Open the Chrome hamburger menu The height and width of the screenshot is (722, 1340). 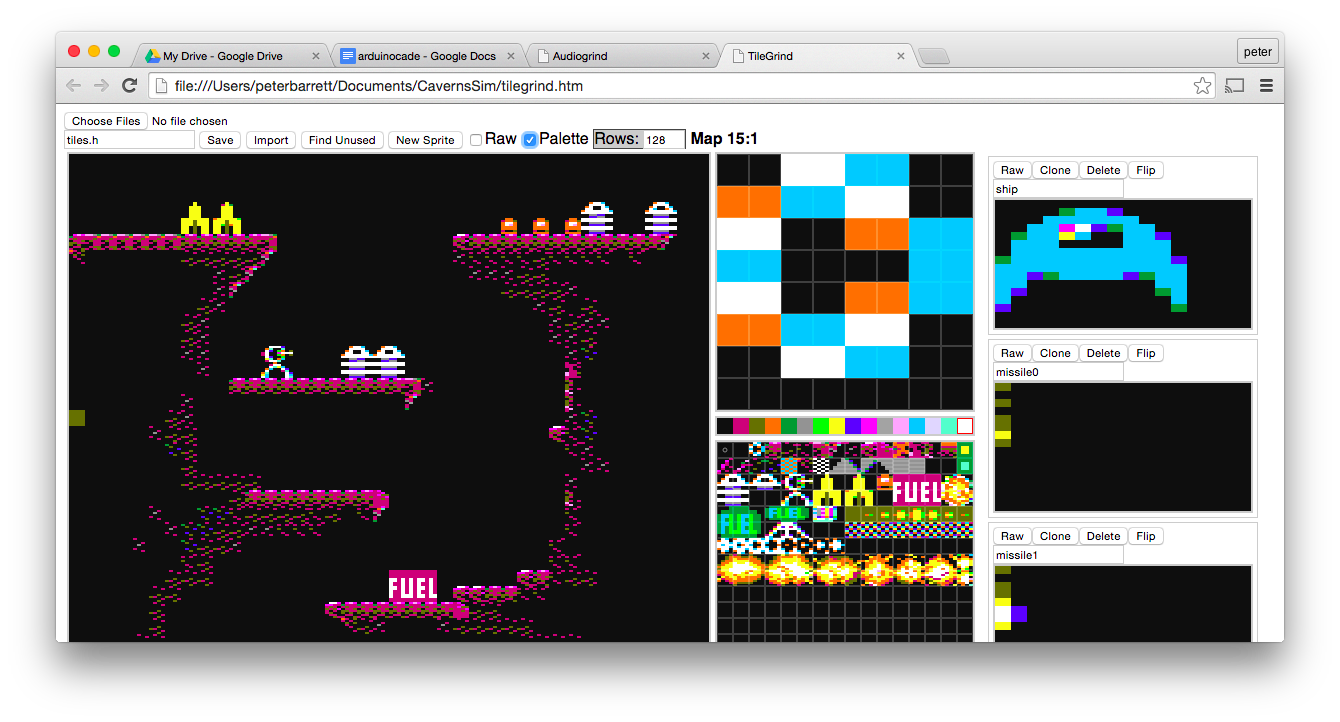pyautogui.click(x=1266, y=86)
